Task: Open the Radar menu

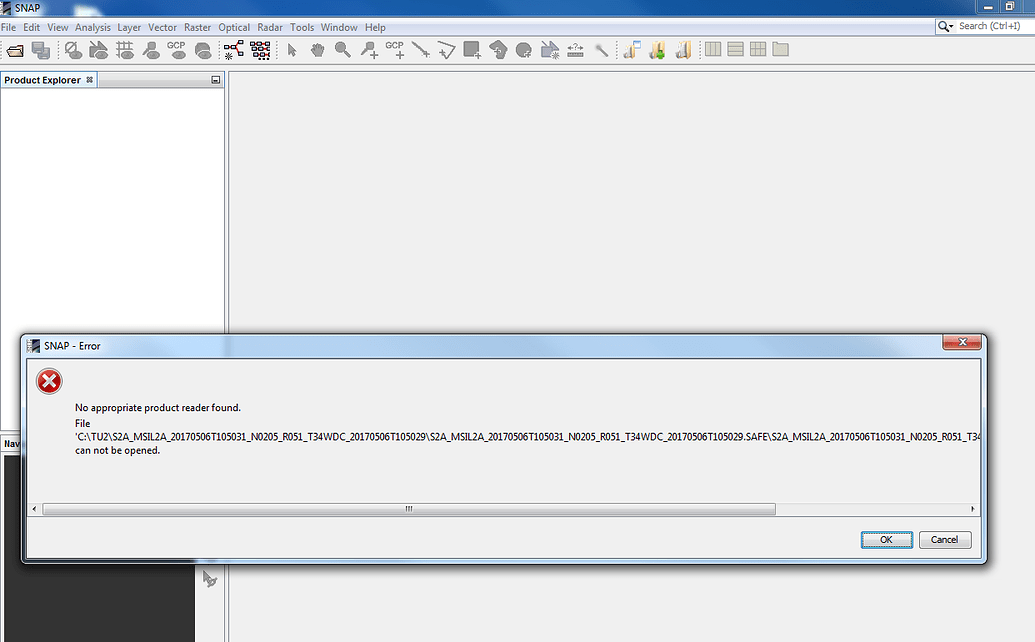Action: 269,27
